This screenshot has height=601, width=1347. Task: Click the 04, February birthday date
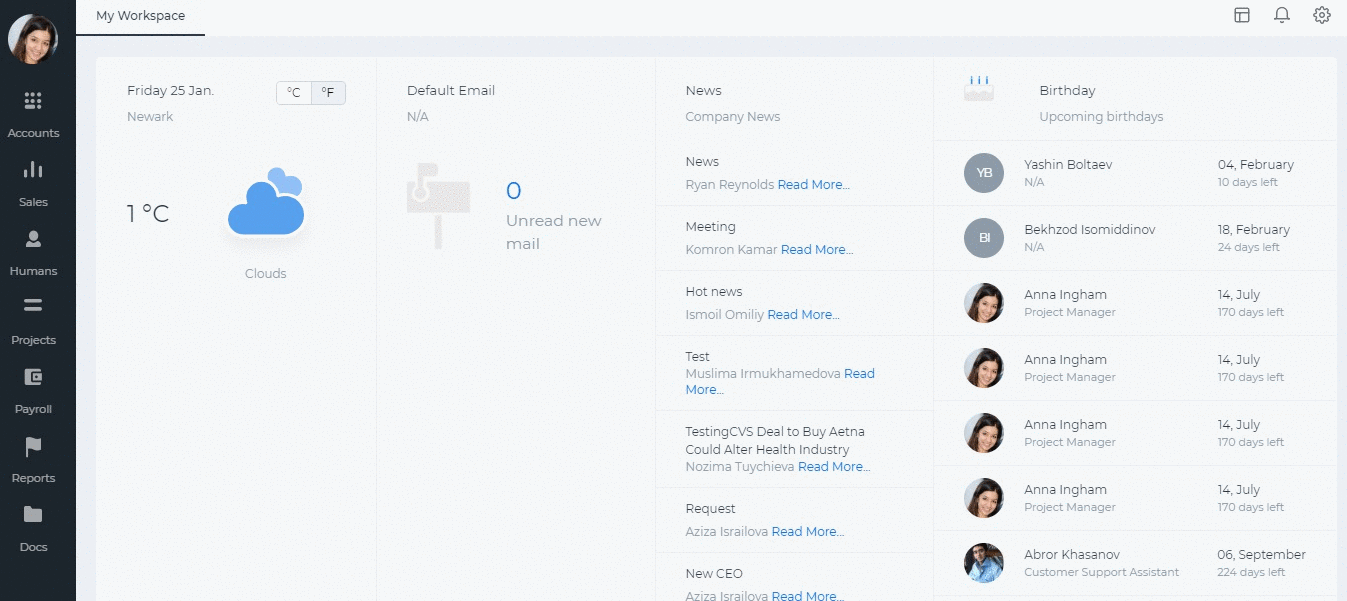(1256, 165)
